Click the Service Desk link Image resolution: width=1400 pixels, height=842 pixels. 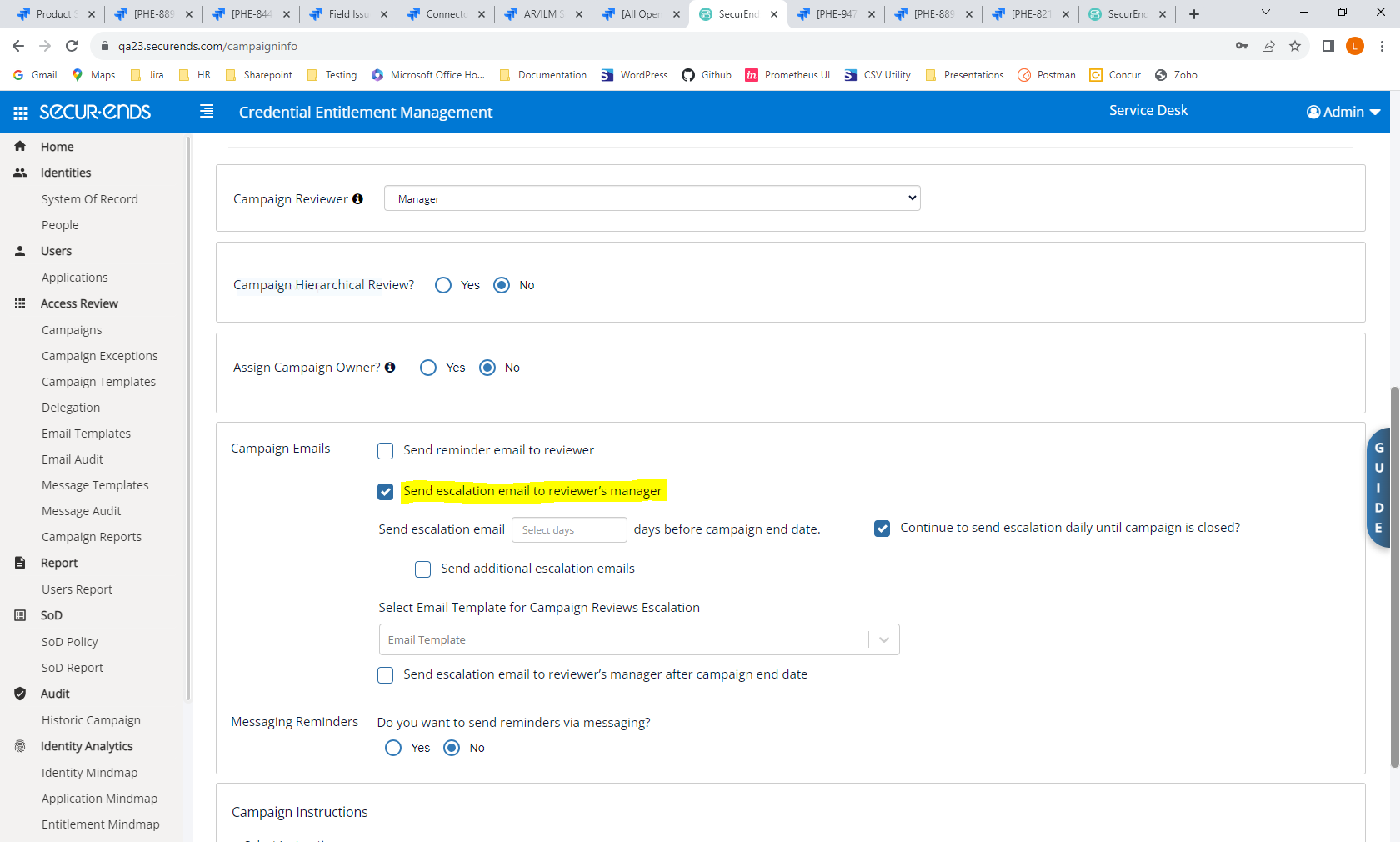(x=1147, y=109)
